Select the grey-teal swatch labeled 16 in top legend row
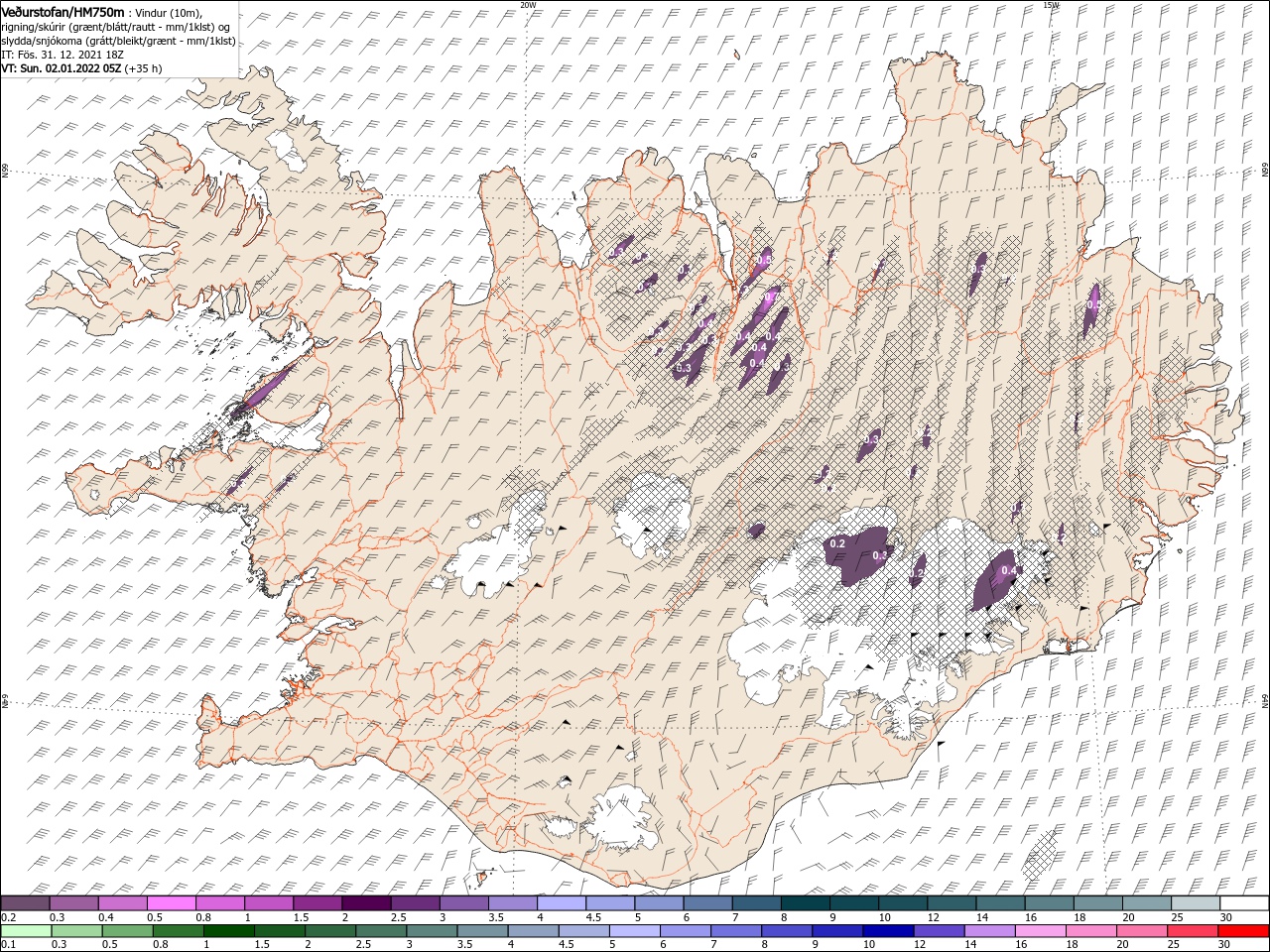1270x952 pixels. coord(1049,903)
